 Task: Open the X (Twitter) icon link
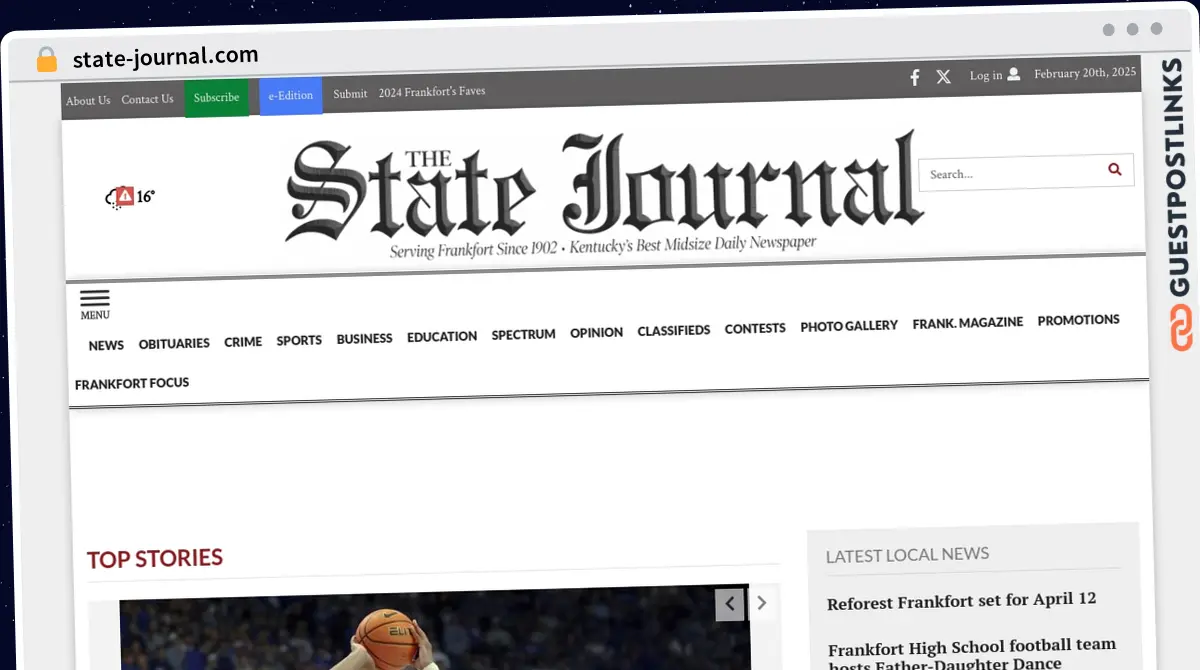(943, 77)
